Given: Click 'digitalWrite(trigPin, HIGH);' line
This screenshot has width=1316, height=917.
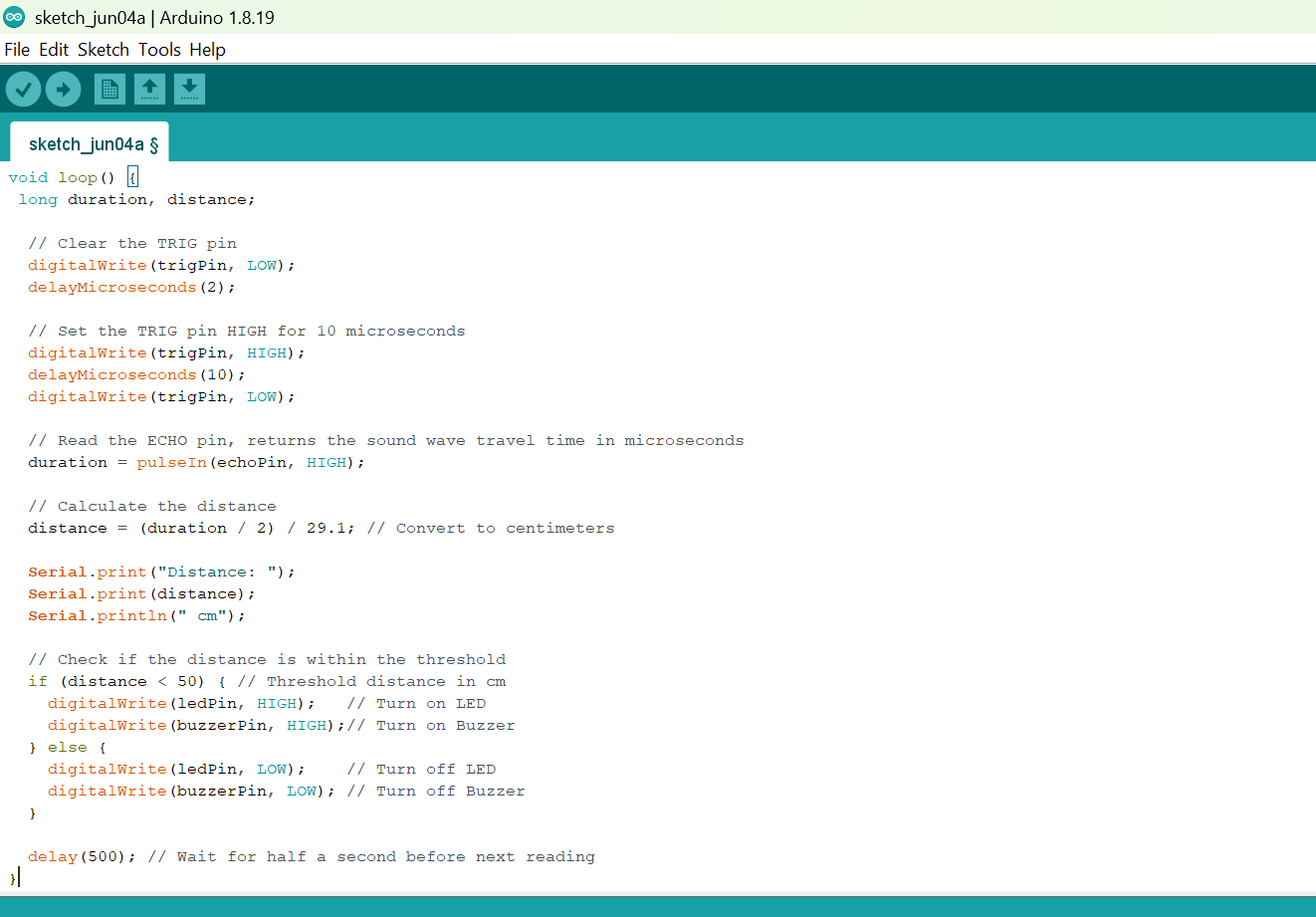Looking at the screenshot, I should coord(167,353).
